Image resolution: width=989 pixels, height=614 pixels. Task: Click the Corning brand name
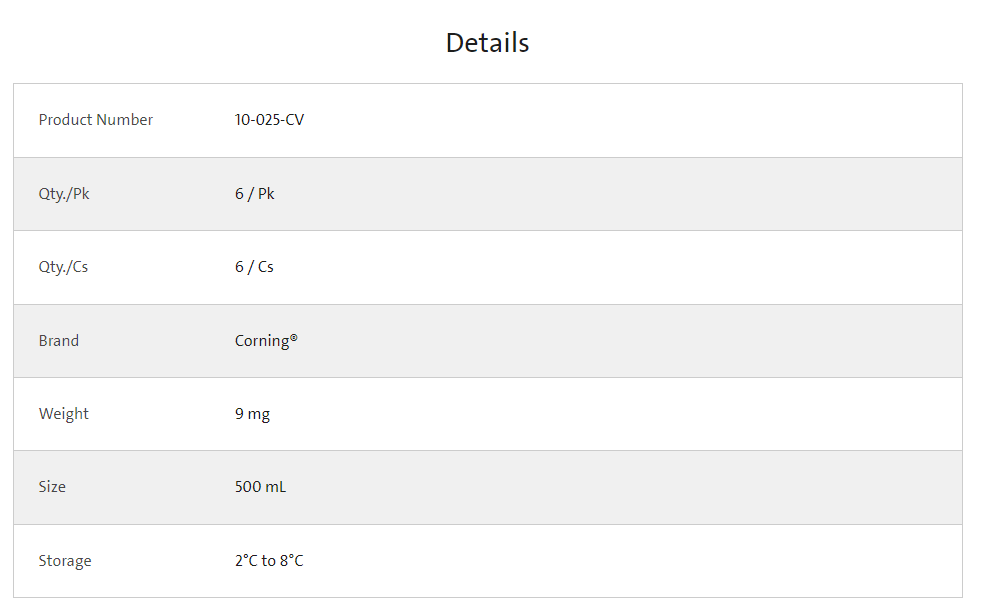tap(262, 341)
